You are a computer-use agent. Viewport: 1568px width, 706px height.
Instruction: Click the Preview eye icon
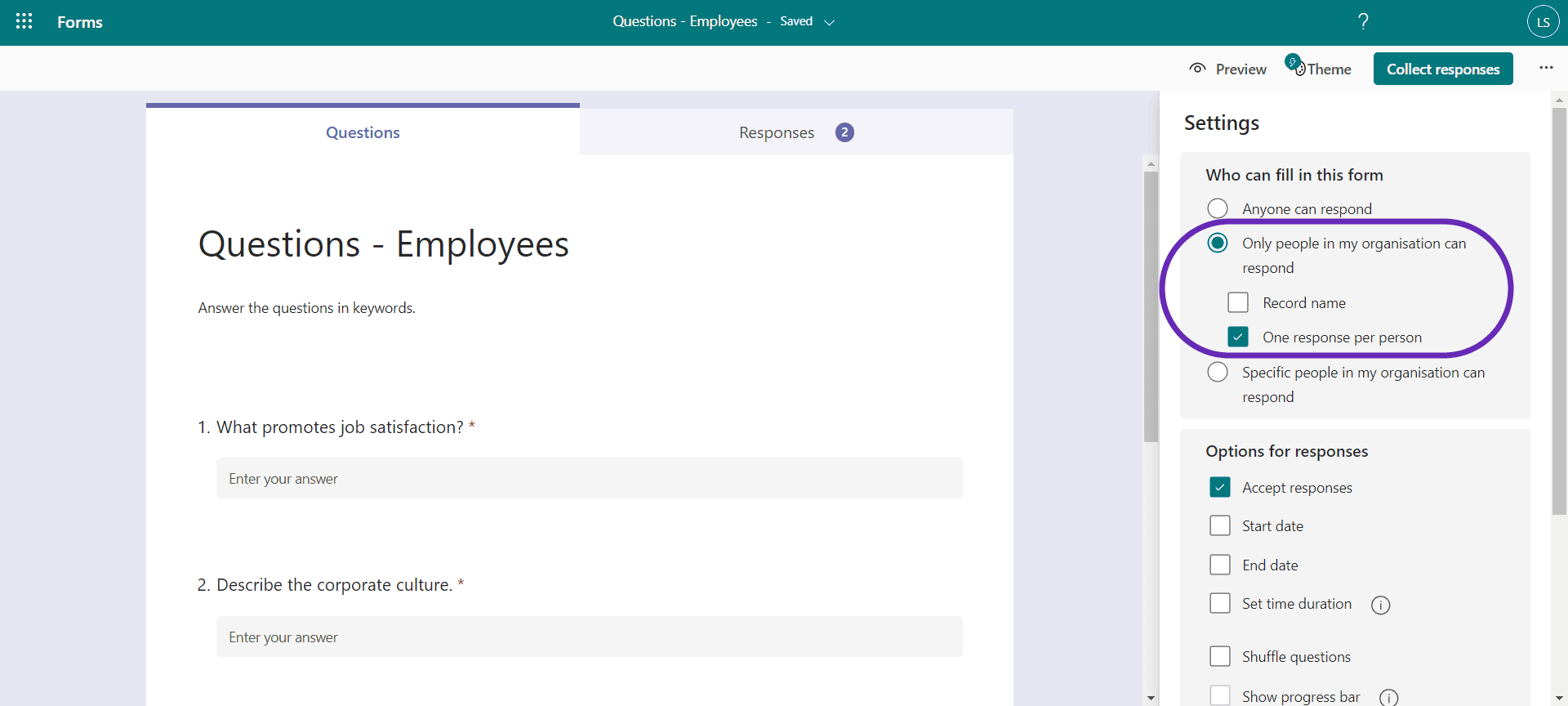(1197, 69)
